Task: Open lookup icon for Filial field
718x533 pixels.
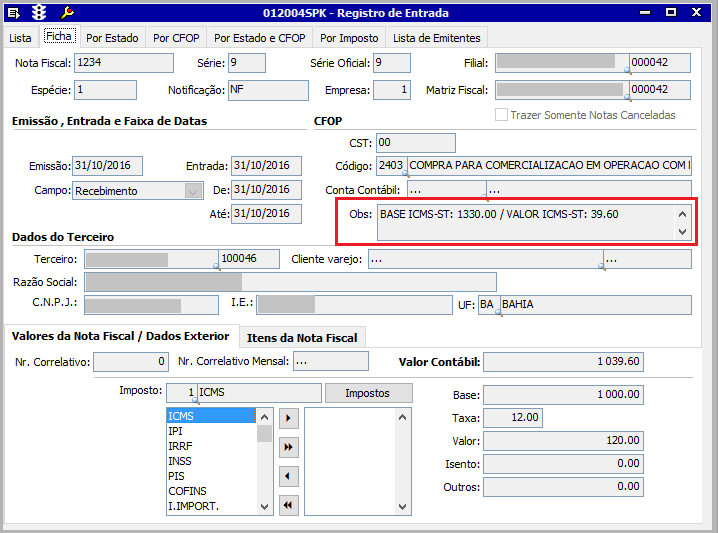Action: tap(628, 71)
